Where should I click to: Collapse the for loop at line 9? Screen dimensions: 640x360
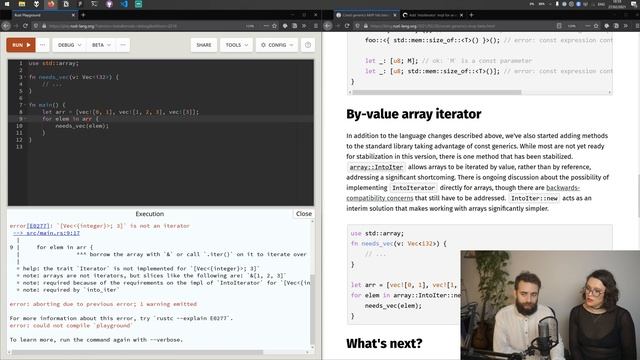[x=25, y=119]
